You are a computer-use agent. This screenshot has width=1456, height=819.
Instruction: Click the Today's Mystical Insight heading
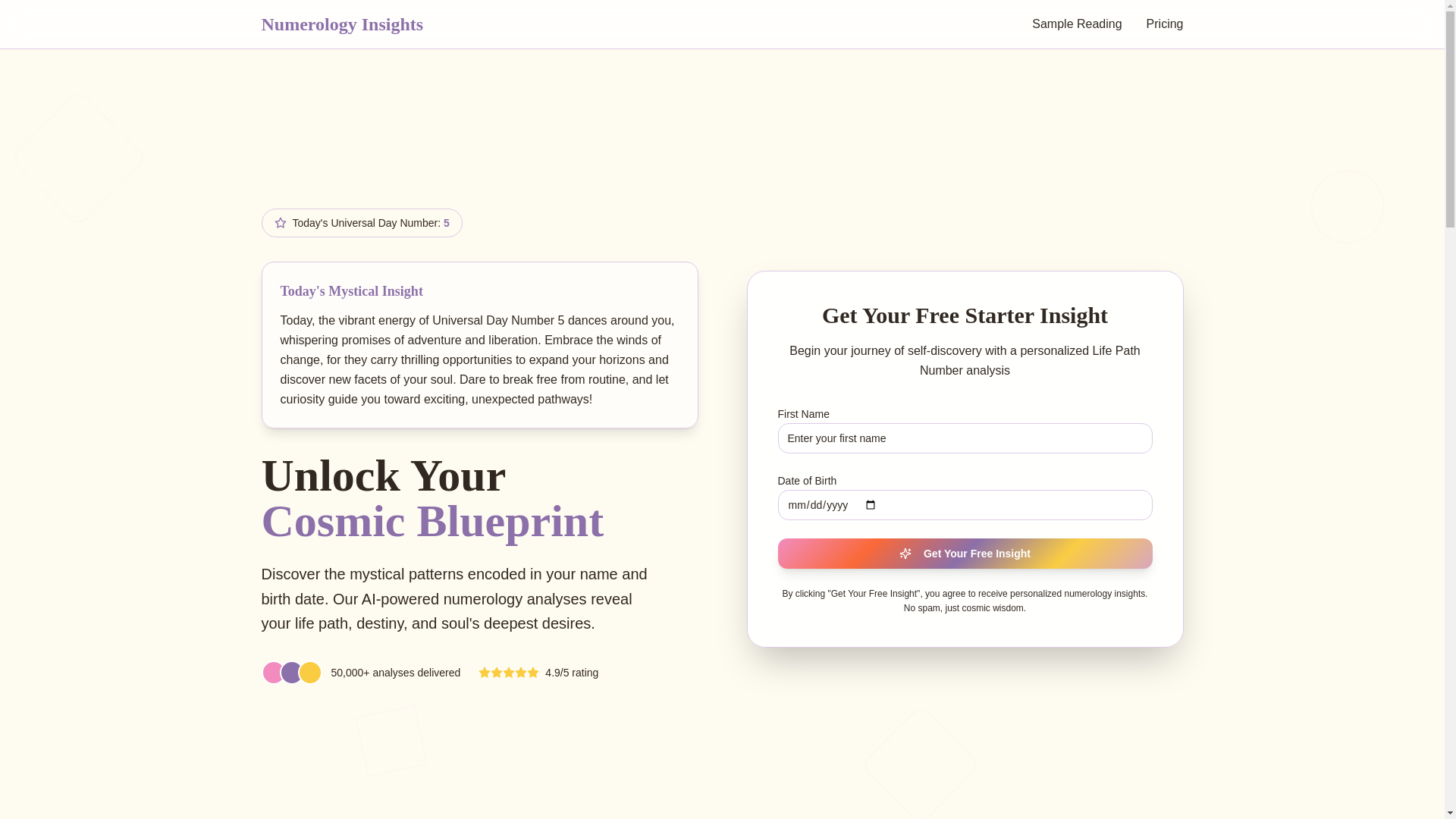(x=352, y=291)
